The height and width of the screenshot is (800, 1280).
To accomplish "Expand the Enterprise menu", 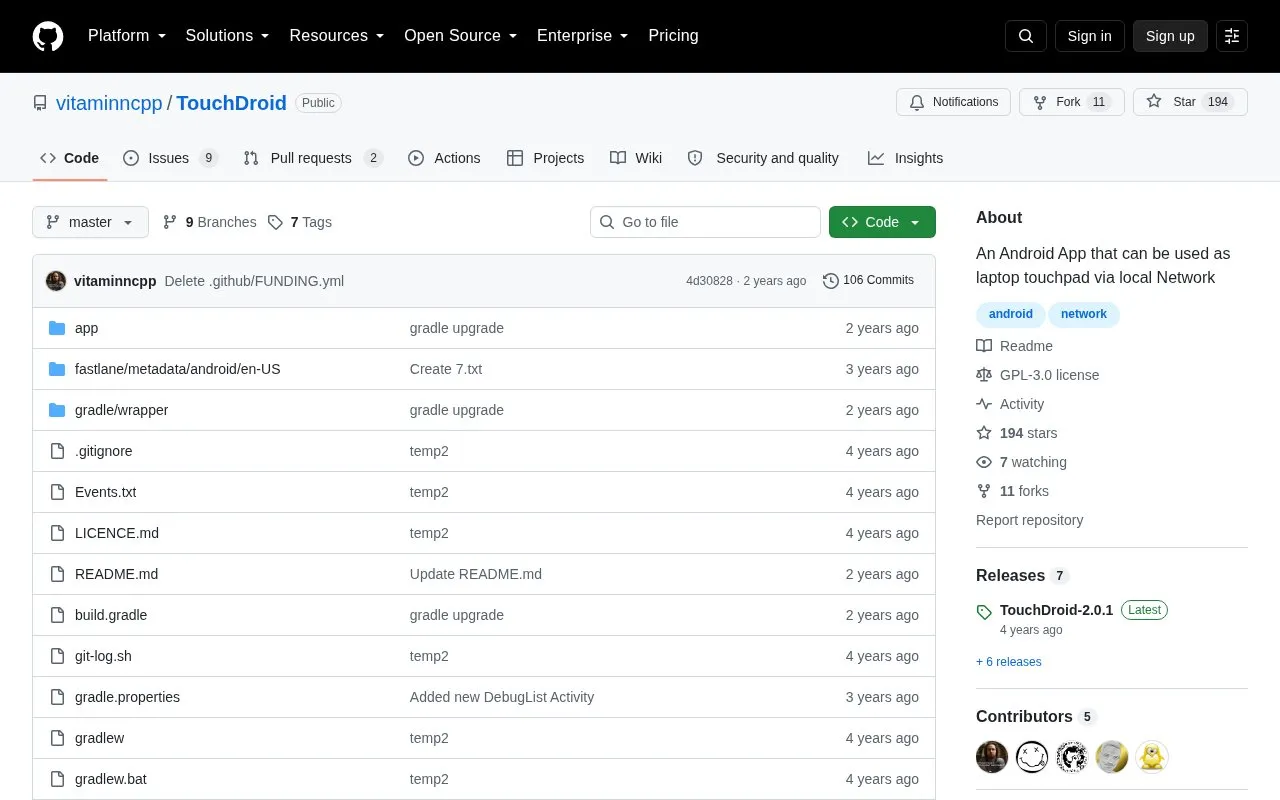I will [x=583, y=36].
